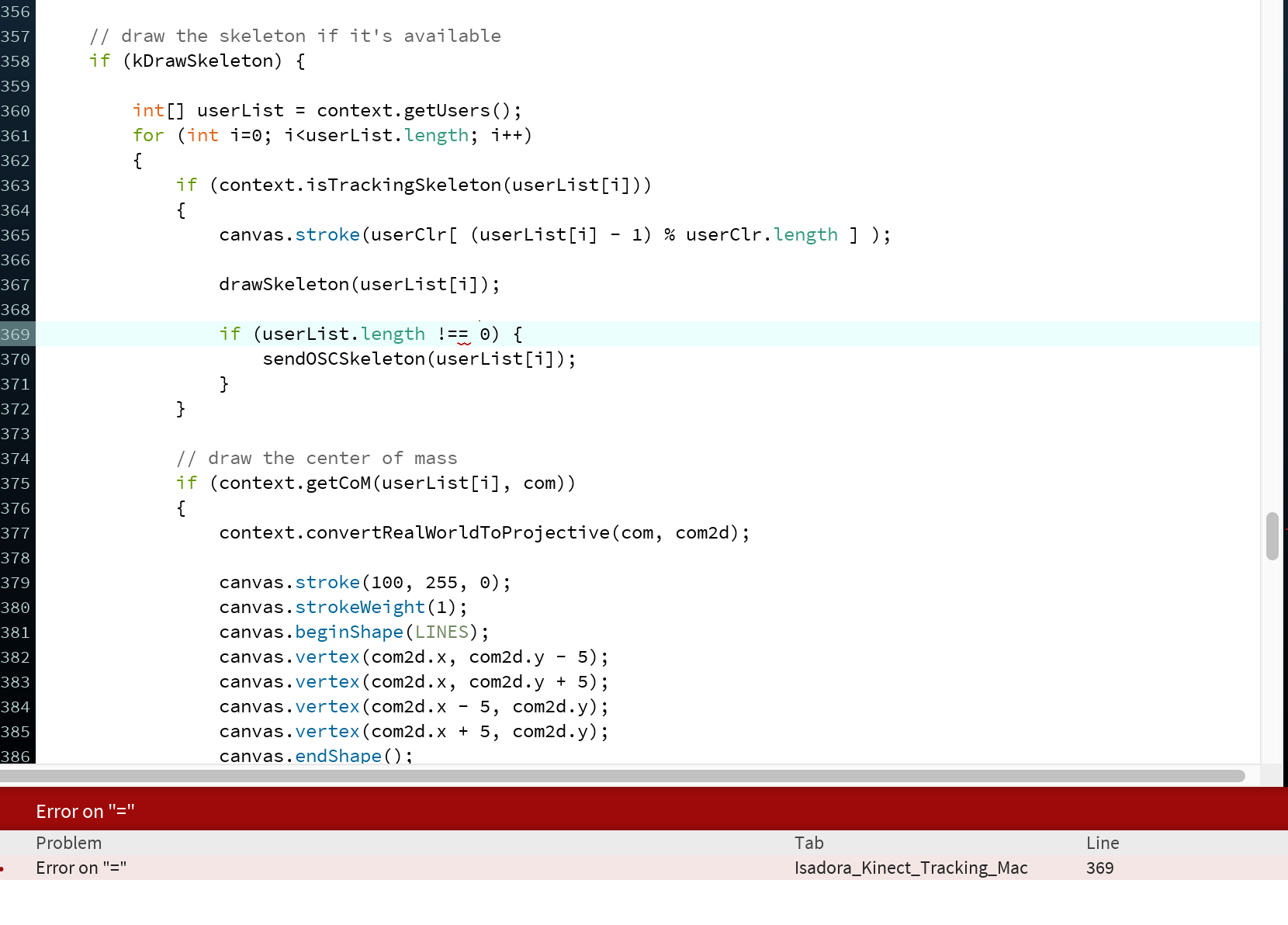
Task: Click the red error banner message
Action: [x=85, y=811]
